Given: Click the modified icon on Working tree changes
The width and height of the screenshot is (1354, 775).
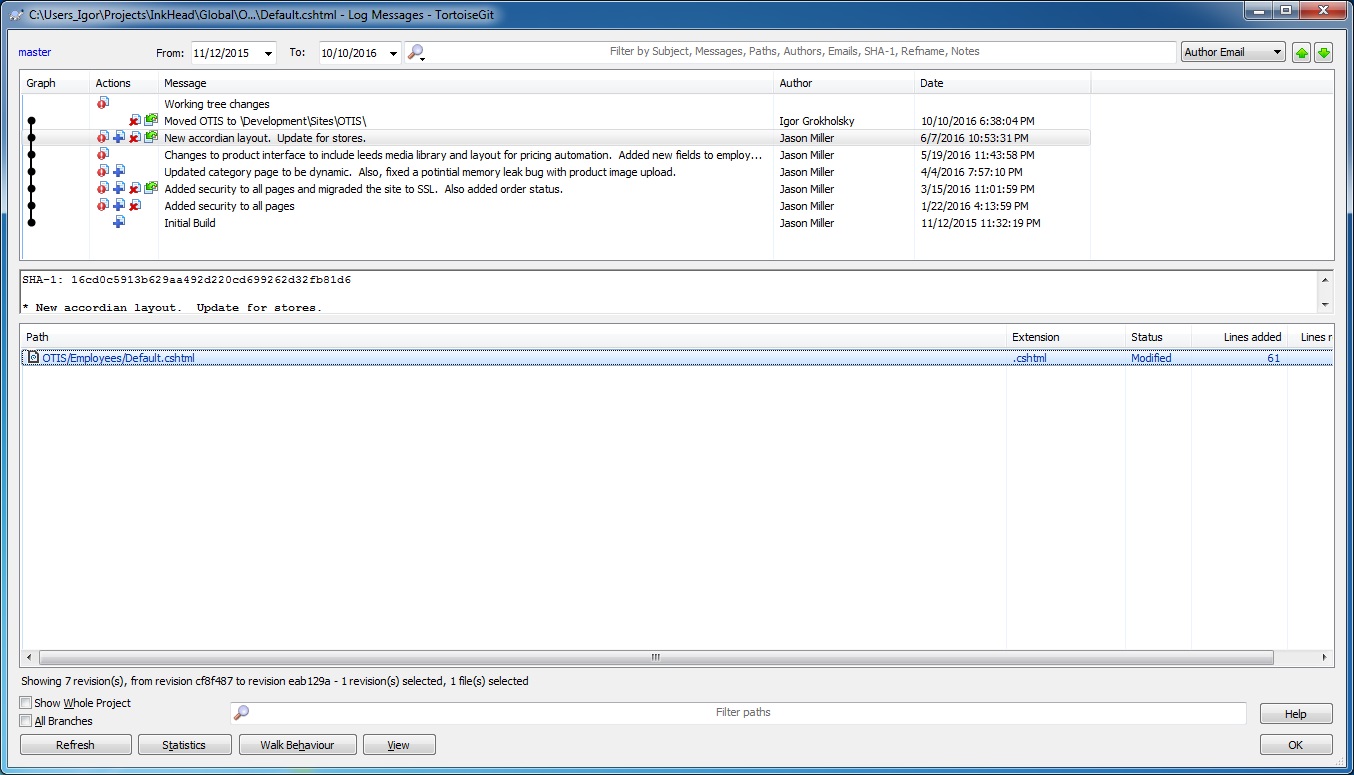Looking at the screenshot, I should point(102,103).
